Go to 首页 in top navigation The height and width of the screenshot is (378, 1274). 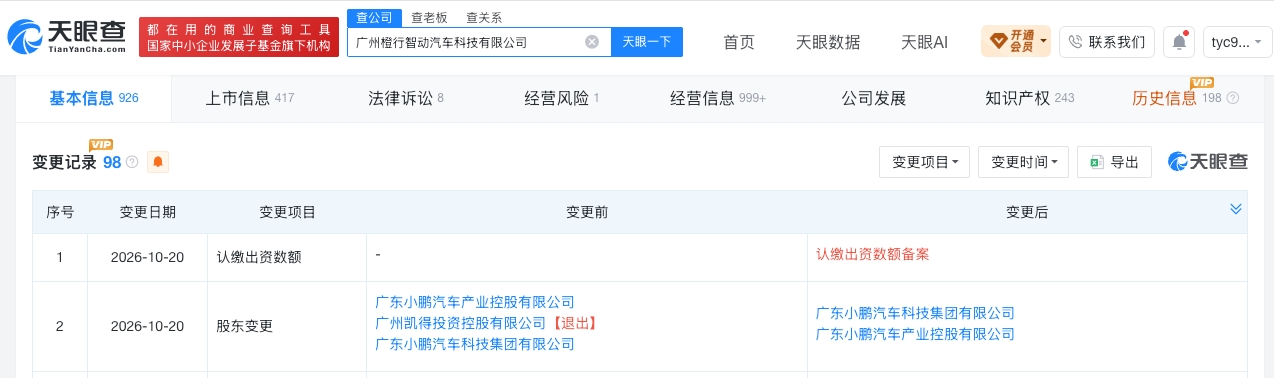click(739, 42)
